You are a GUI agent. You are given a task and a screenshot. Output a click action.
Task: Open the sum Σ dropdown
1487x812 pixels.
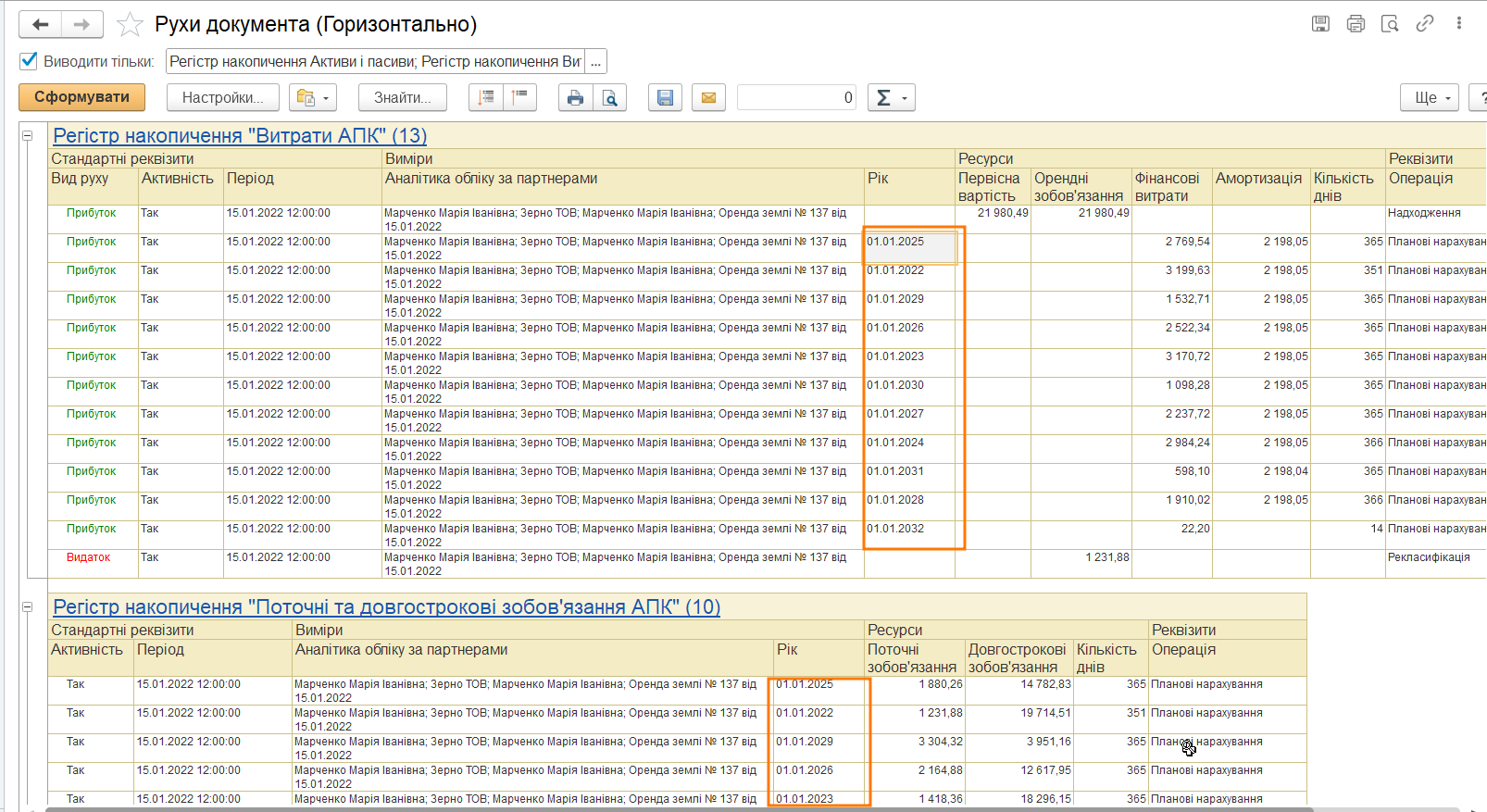[x=891, y=97]
